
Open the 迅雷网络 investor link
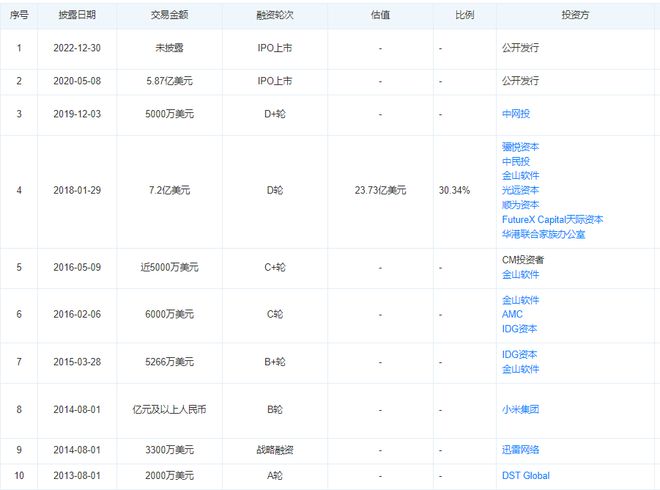[x=520, y=450]
